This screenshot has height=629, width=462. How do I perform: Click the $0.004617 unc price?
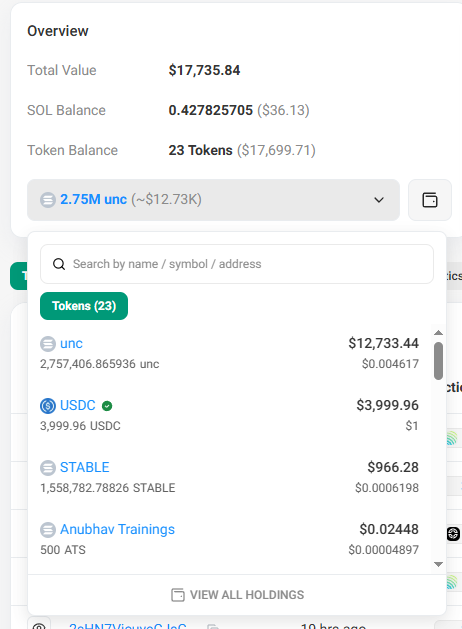[390, 364]
